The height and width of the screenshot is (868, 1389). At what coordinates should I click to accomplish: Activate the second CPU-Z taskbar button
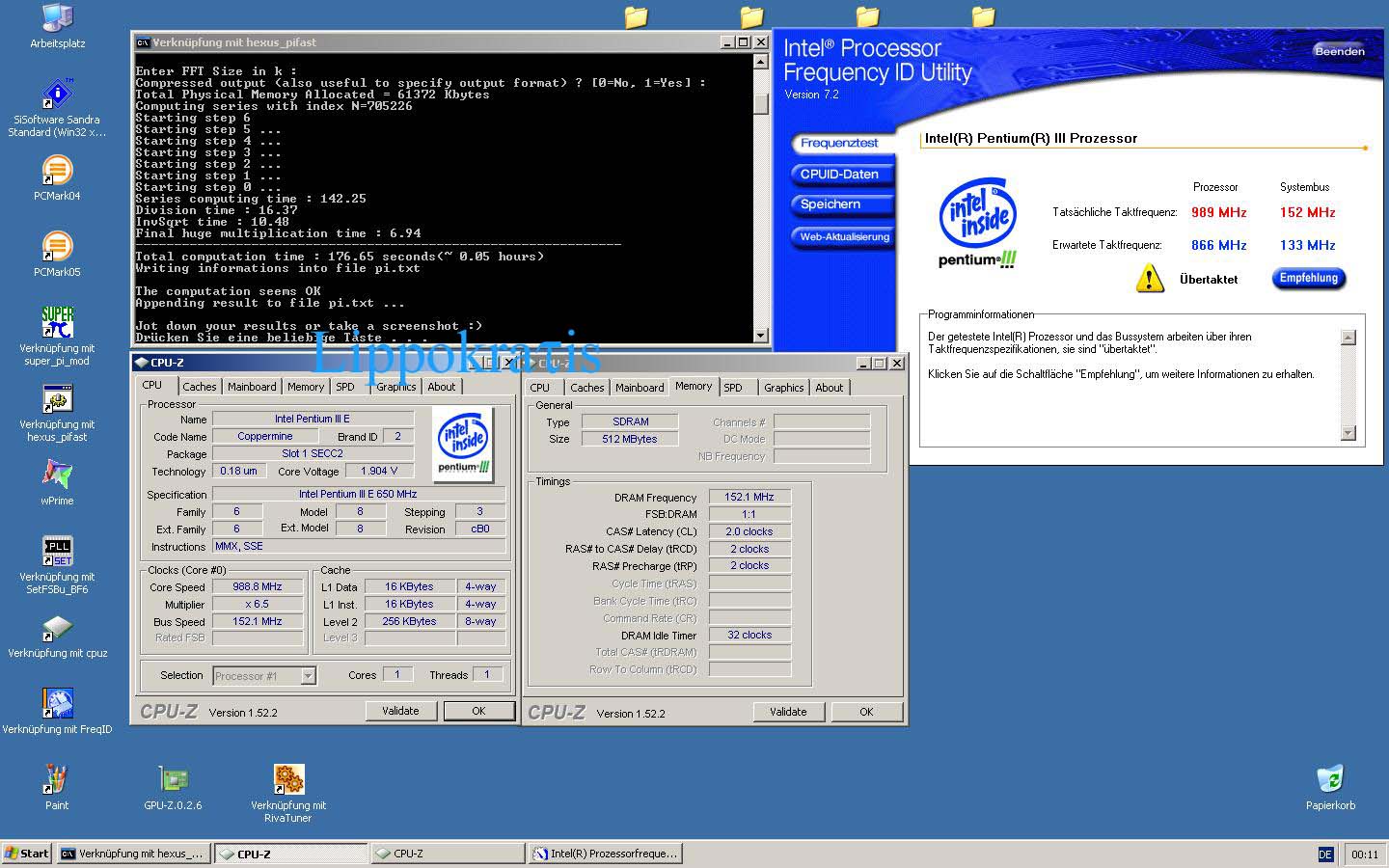coord(447,854)
